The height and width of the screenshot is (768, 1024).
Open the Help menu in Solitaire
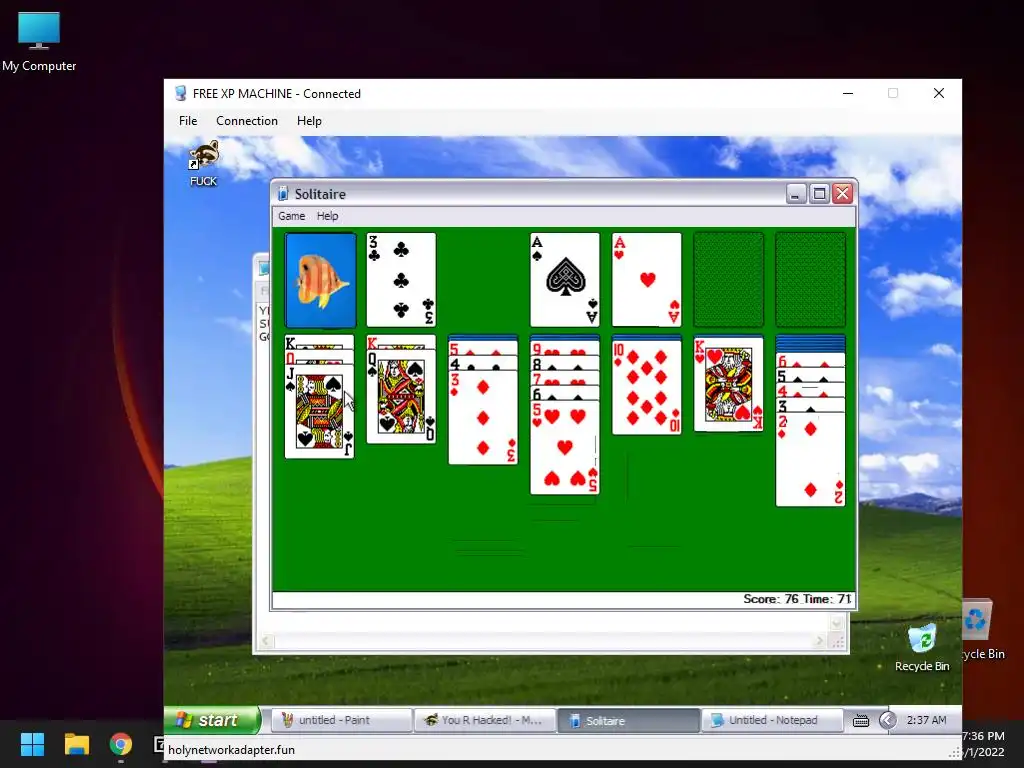pyautogui.click(x=327, y=216)
